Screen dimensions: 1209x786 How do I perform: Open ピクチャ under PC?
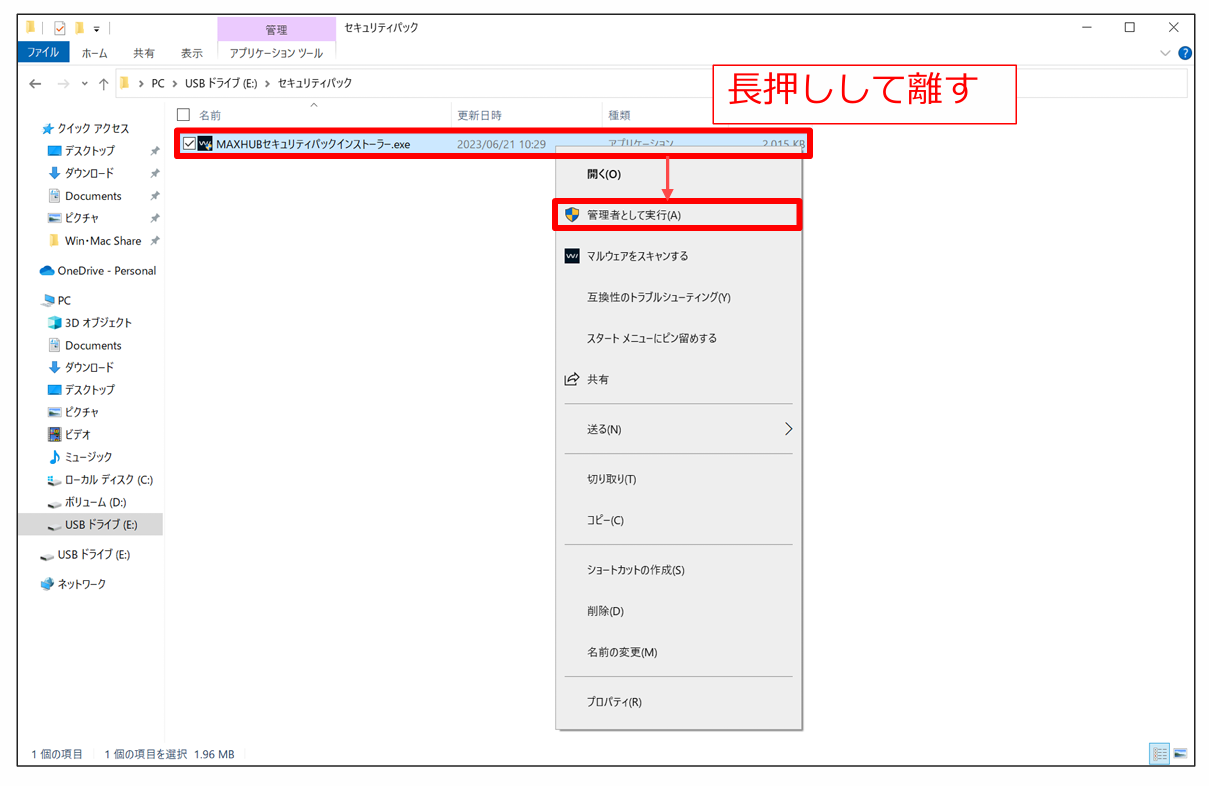[82, 412]
